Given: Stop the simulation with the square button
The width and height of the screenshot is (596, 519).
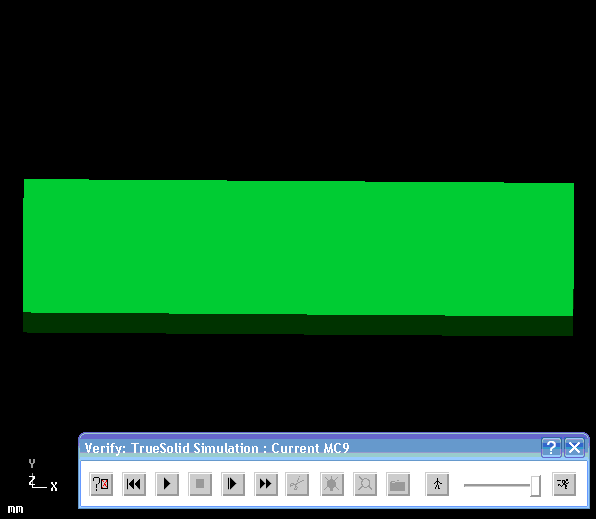Looking at the screenshot, I should coord(200,484).
